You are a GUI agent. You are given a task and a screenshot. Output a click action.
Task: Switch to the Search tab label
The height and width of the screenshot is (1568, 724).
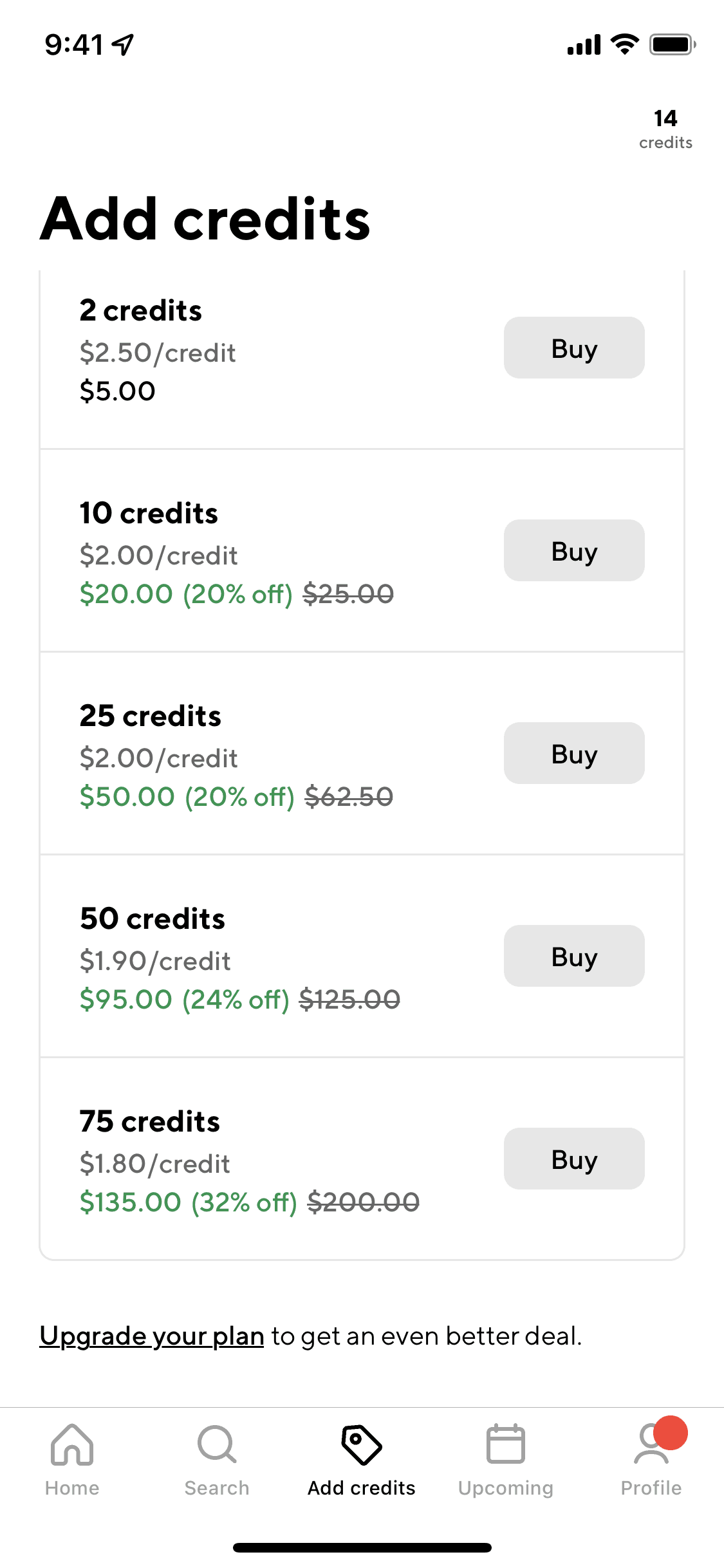pyautogui.click(x=217, y=1488)
